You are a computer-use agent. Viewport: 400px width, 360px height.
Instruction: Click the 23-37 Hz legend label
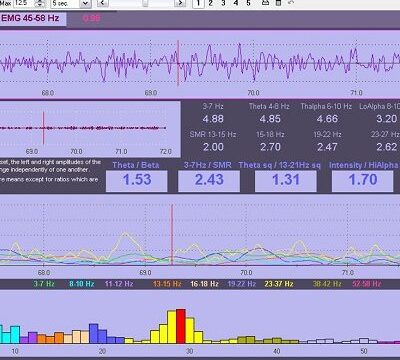279,284
